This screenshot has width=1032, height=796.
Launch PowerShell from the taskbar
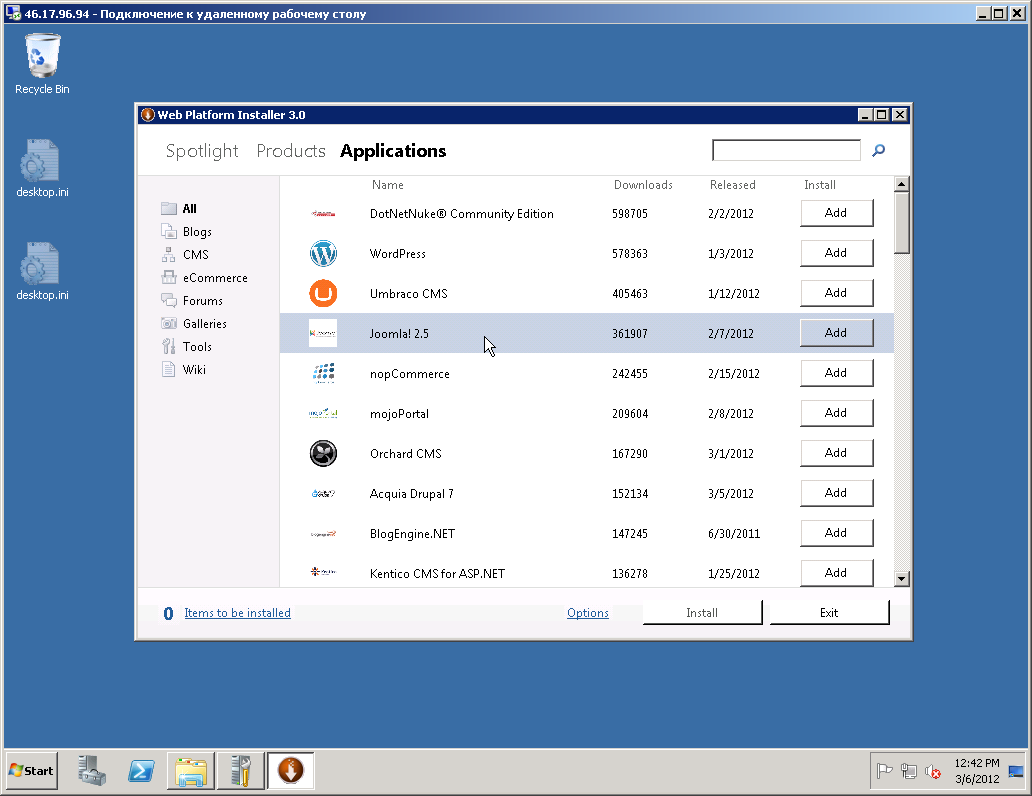coord(141,770)
